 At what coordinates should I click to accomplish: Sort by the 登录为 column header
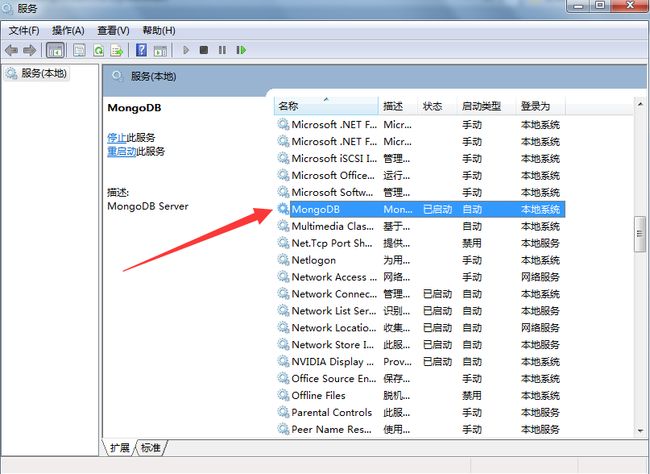541,106
